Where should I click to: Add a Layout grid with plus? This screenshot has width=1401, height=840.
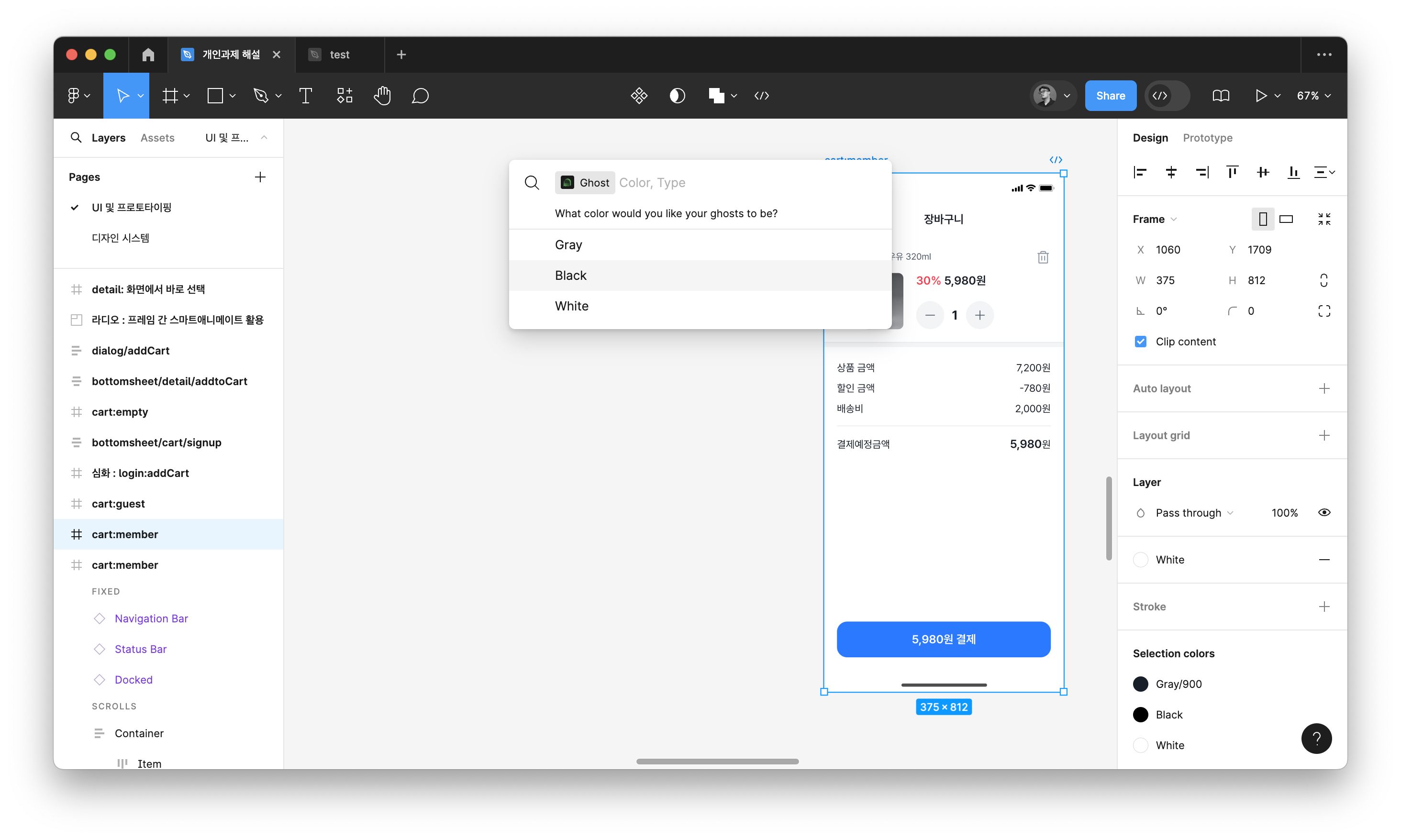point(1323,435)
